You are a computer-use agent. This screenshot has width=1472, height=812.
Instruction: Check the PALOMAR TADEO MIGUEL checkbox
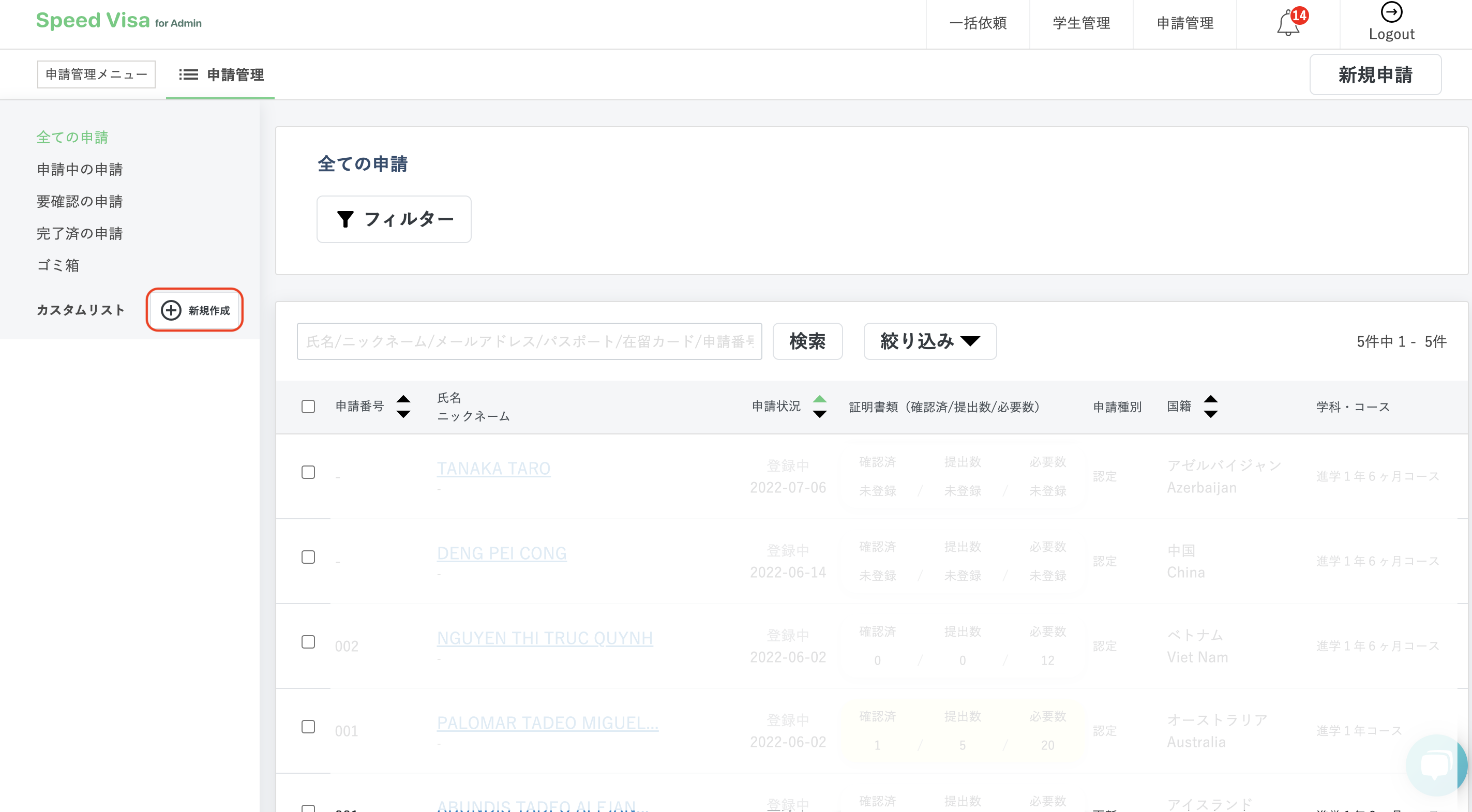click(308, 726)
